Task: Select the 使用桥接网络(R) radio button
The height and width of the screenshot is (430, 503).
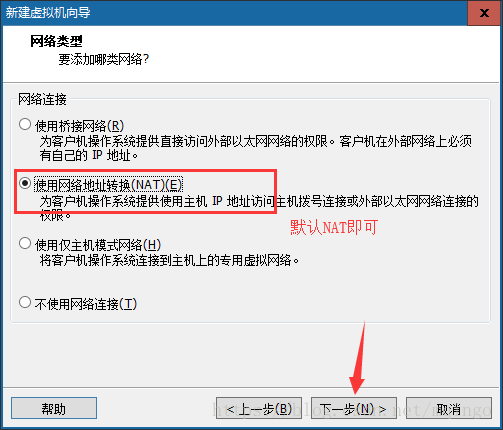Action: coord(25,124)
